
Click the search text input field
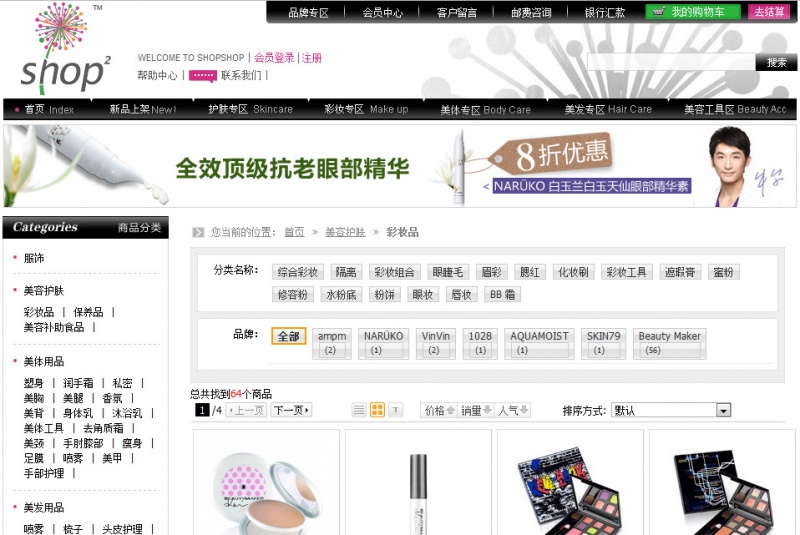click(x=671, y=63)
